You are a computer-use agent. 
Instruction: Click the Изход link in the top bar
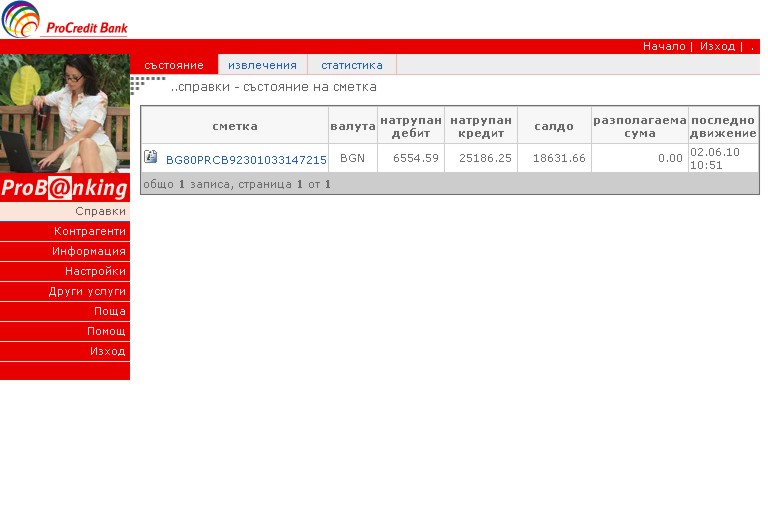717,47
